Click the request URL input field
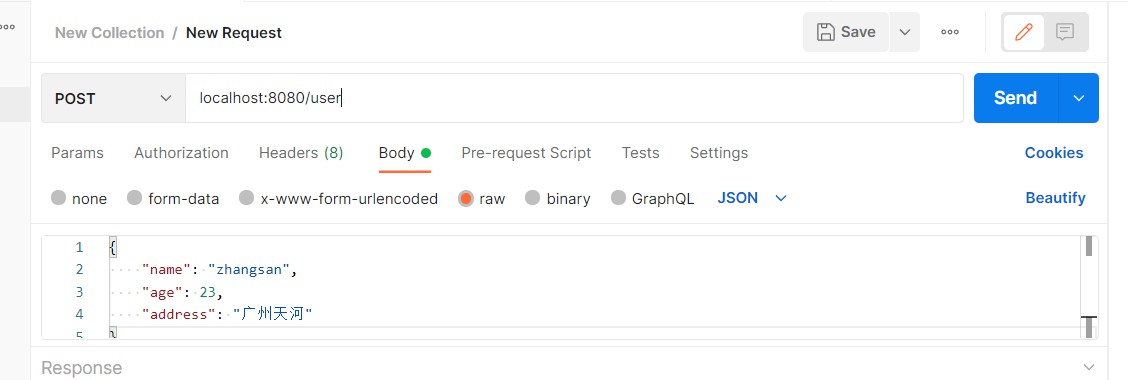The image size is (1128, 380). tap(574, 99)
